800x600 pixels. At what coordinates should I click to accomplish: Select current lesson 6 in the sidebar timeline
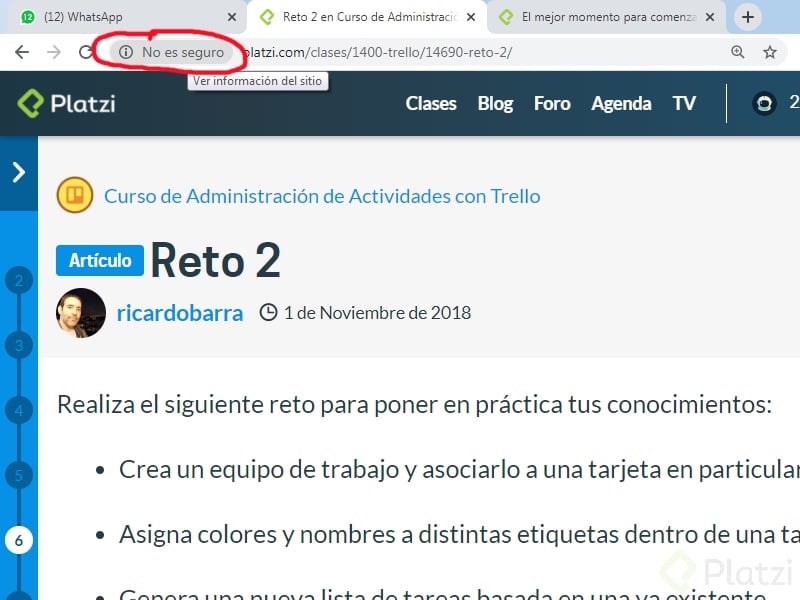pos(19,540)
